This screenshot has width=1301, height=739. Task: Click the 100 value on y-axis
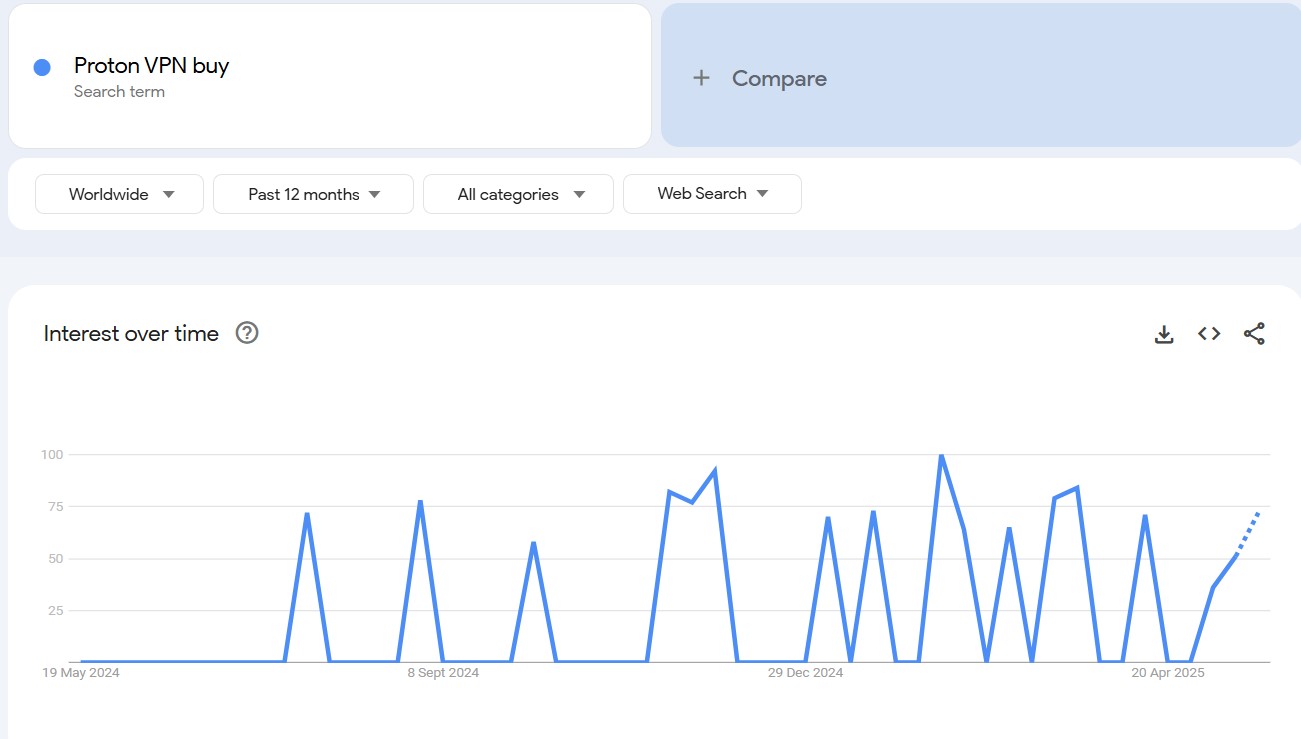52,455
